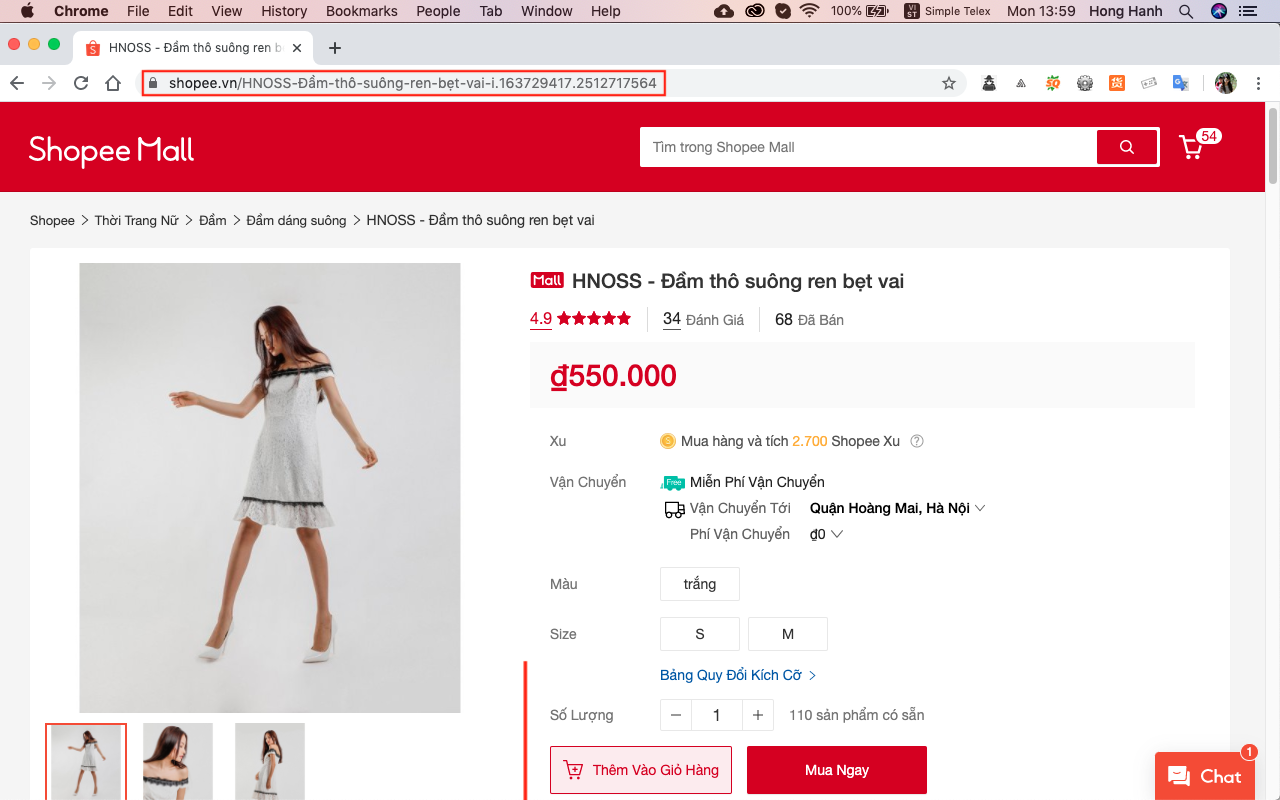Open the Wi-Fi status menu
This screenshot has height=800, width=1280.
click(x=809, y=11)
